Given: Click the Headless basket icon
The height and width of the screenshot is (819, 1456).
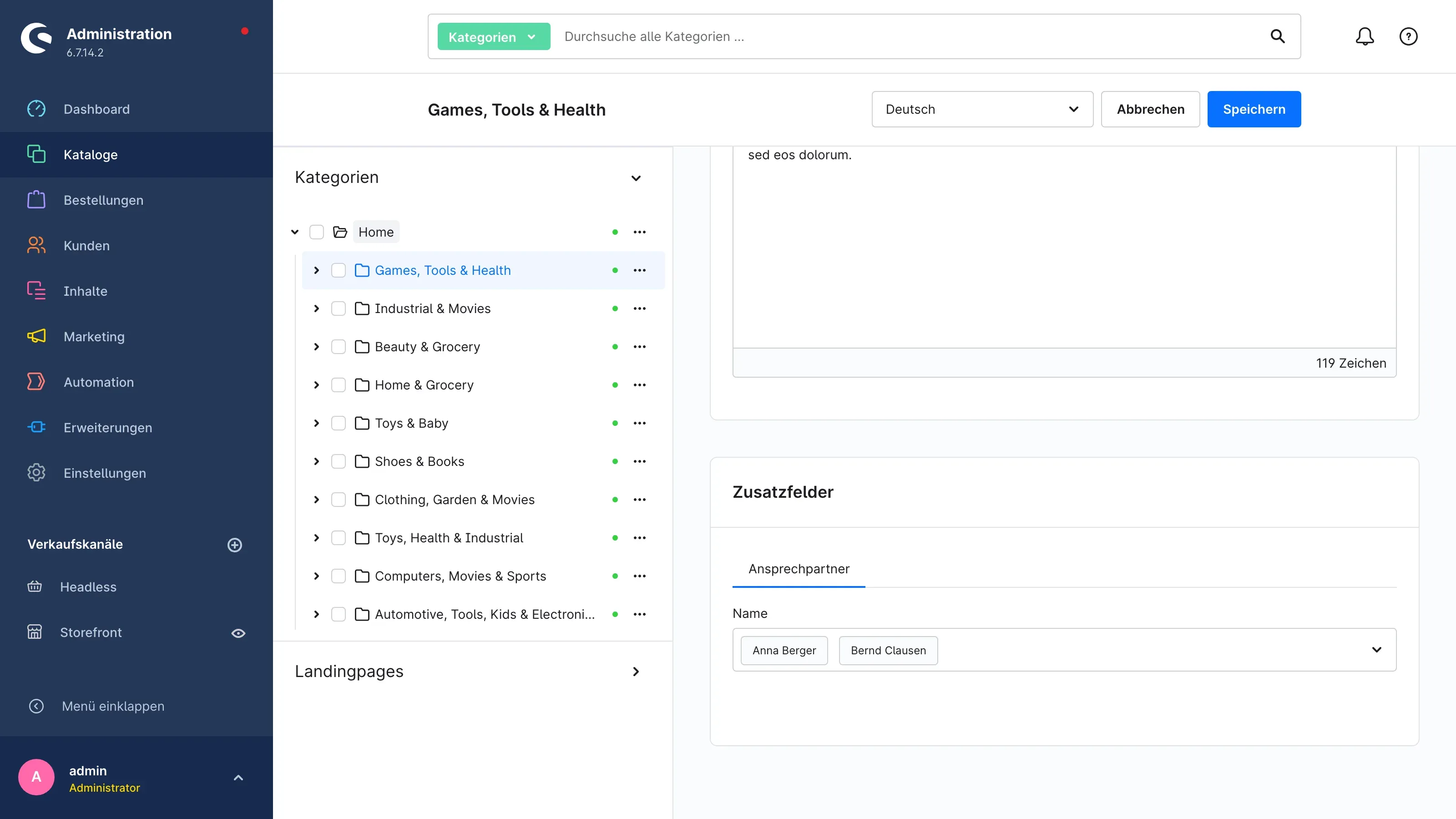Looking at the screenshot, I should pos(35,586).
